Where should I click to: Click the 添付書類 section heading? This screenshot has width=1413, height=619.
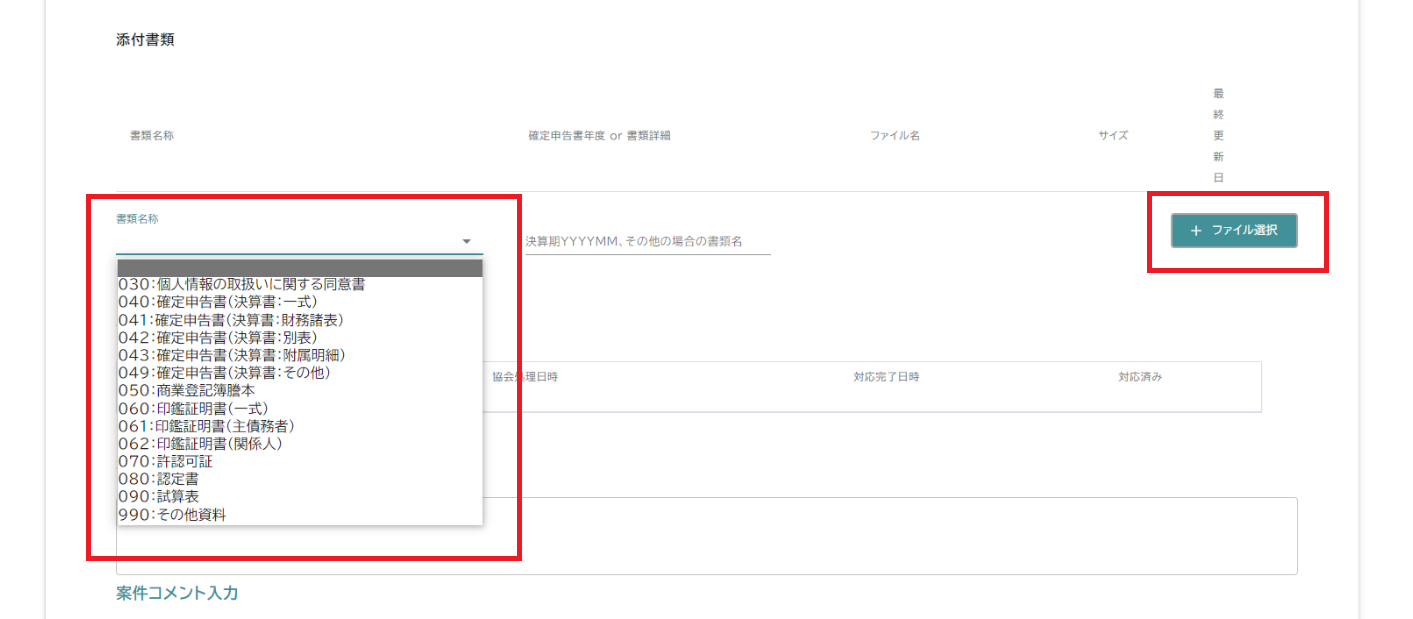[146, 41]
